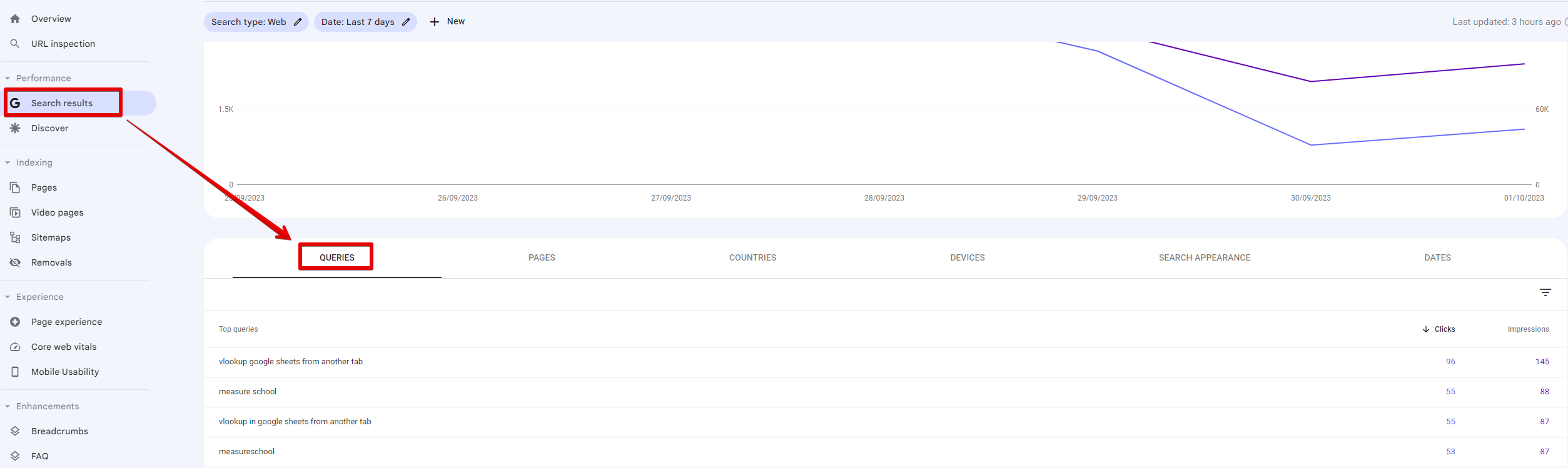
Task: Click the plus icon to add new filter
Action: 435,22
